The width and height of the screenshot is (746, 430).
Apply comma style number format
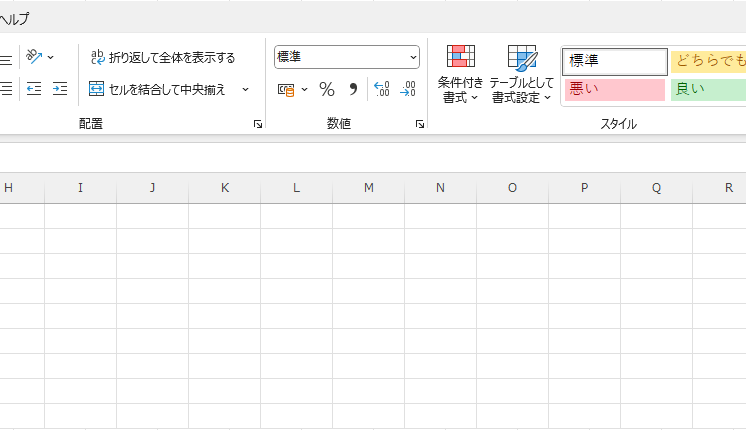352,89
